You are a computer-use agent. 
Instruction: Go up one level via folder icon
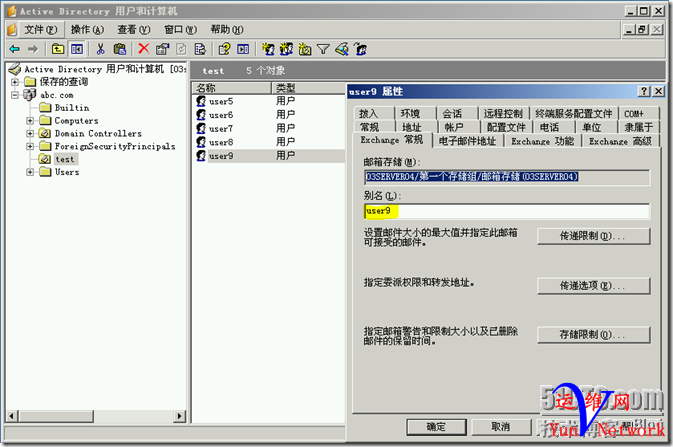point(58,49)
